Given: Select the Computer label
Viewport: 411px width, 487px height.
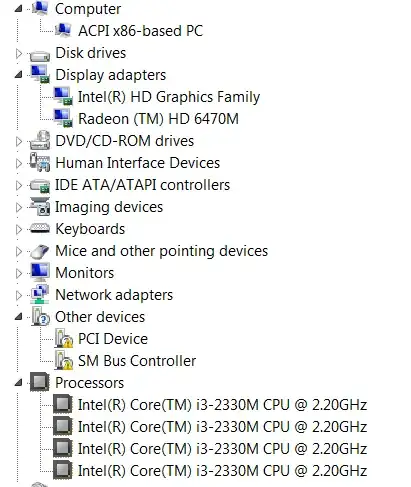Looking at the screenshot, I should tap(88, 9).
